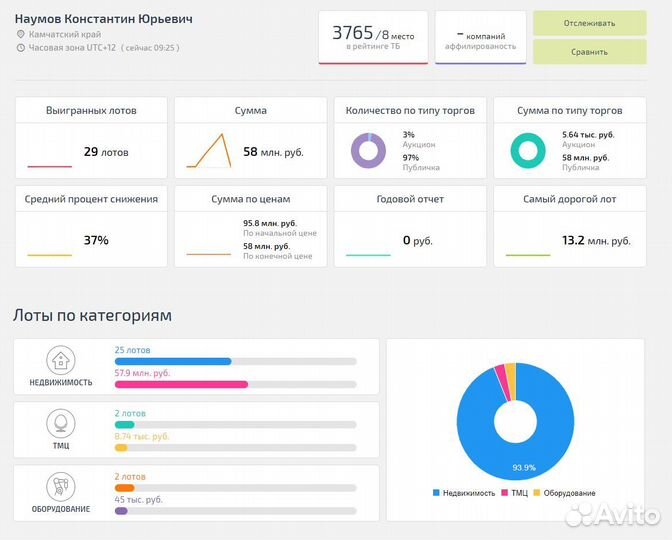Toggle the Недвижимость legend item in chart
Image resolution: width=672 pixels, height=540 pixels.
(x=464, y=493)
